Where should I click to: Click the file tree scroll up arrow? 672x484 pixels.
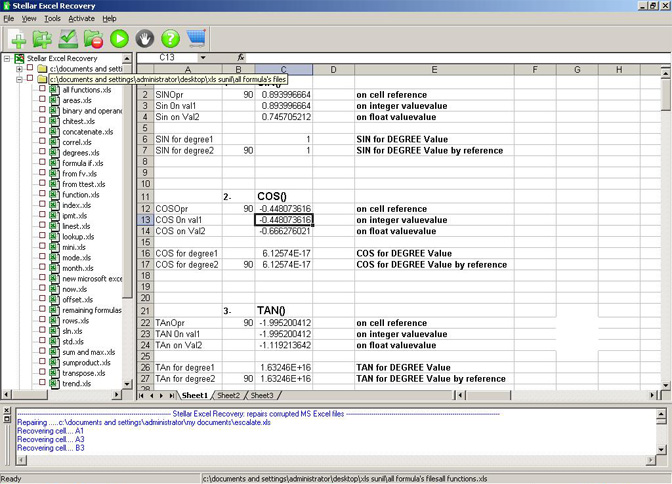[x=127, y=58]
